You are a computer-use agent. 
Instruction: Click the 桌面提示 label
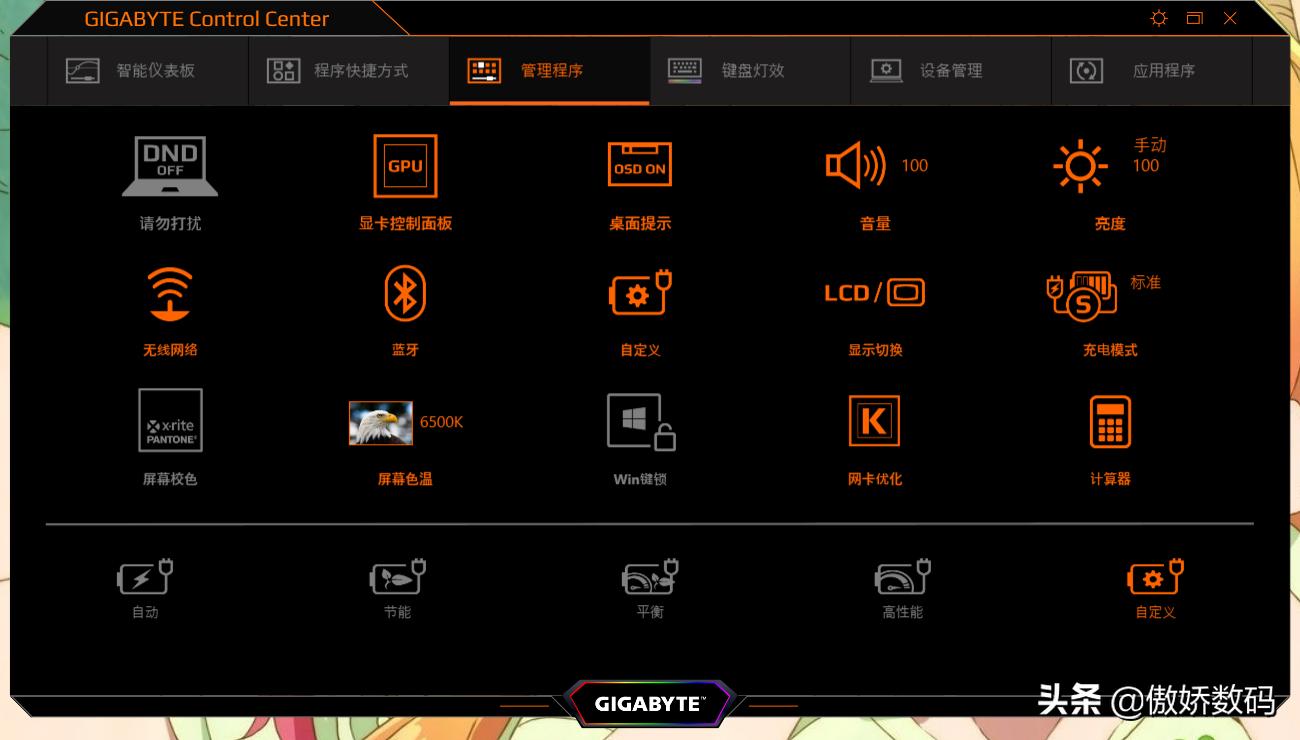click(640, 224)
